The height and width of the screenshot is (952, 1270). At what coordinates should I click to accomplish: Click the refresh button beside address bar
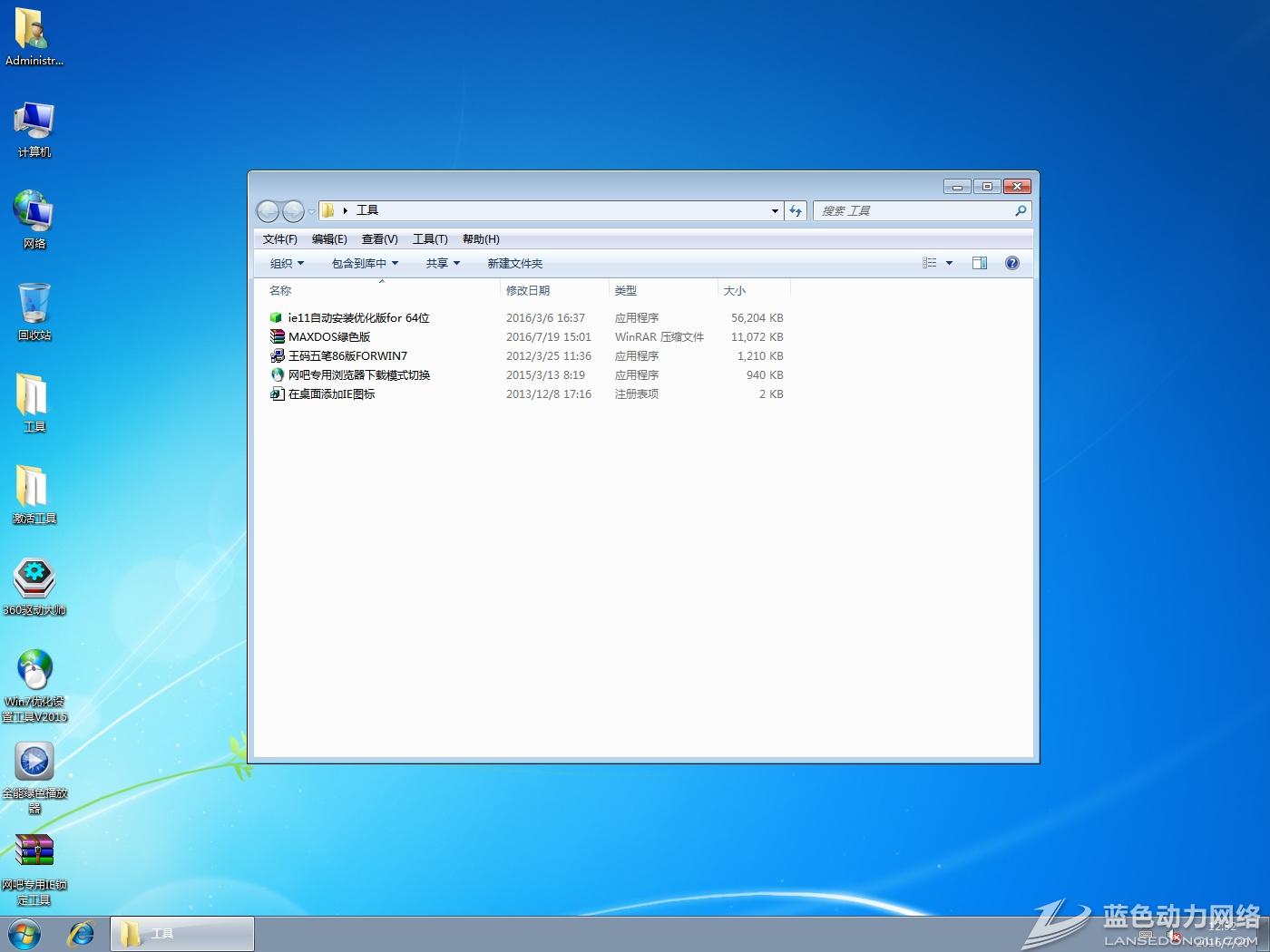[x=796, y=210]
